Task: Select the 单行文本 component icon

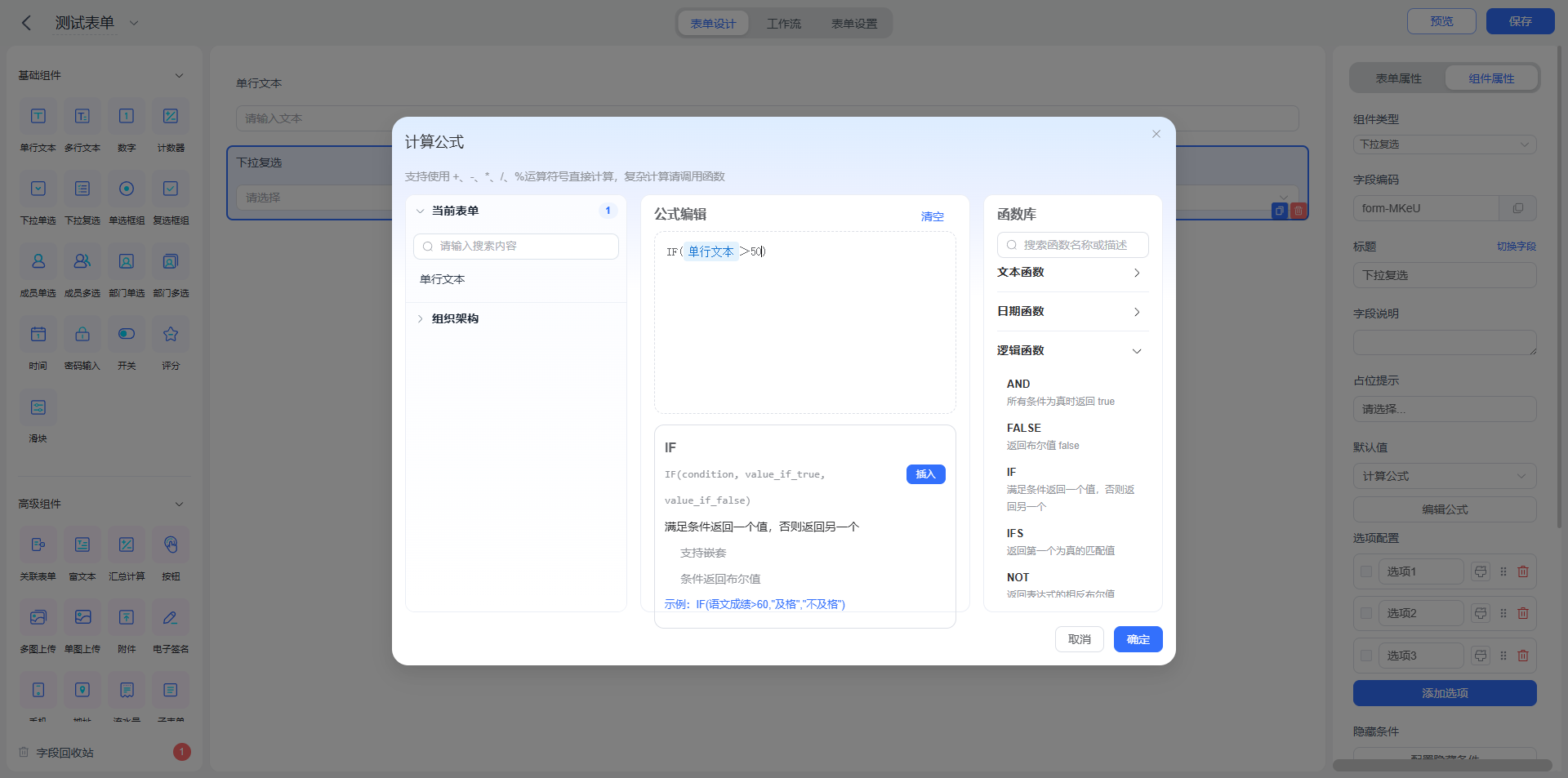Action: 38,117
